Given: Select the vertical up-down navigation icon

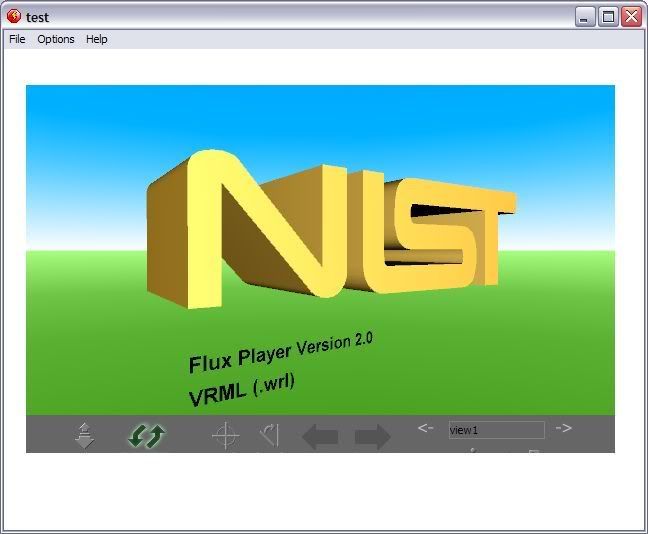Looking at the screenshot, I should click(85, 436).
